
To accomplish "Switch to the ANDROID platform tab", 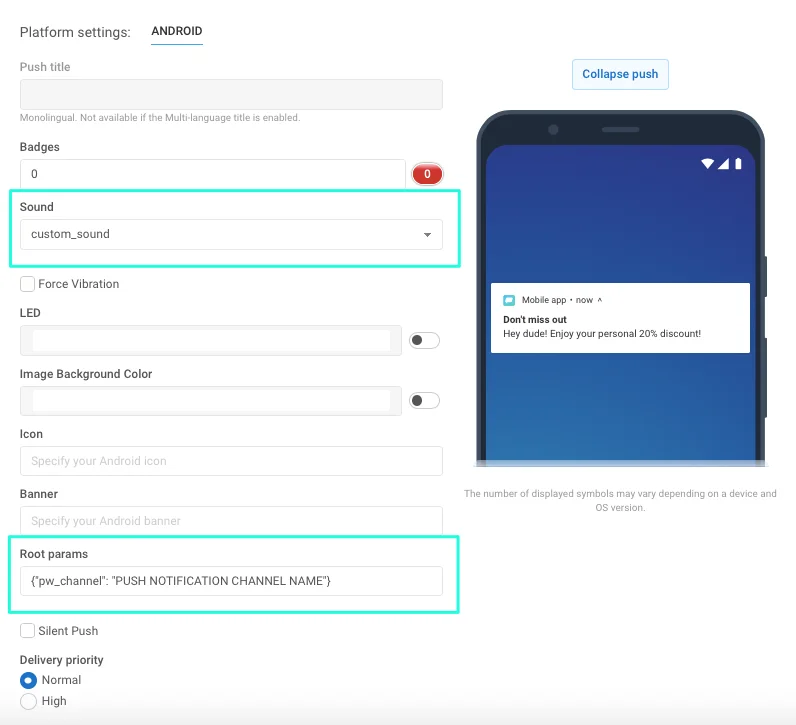I will tap(177, 32).
